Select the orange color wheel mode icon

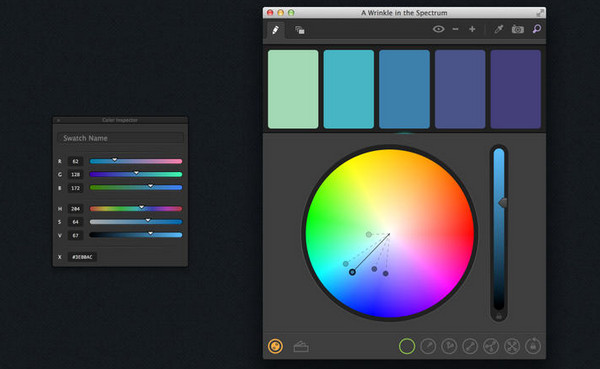(275, 346)
